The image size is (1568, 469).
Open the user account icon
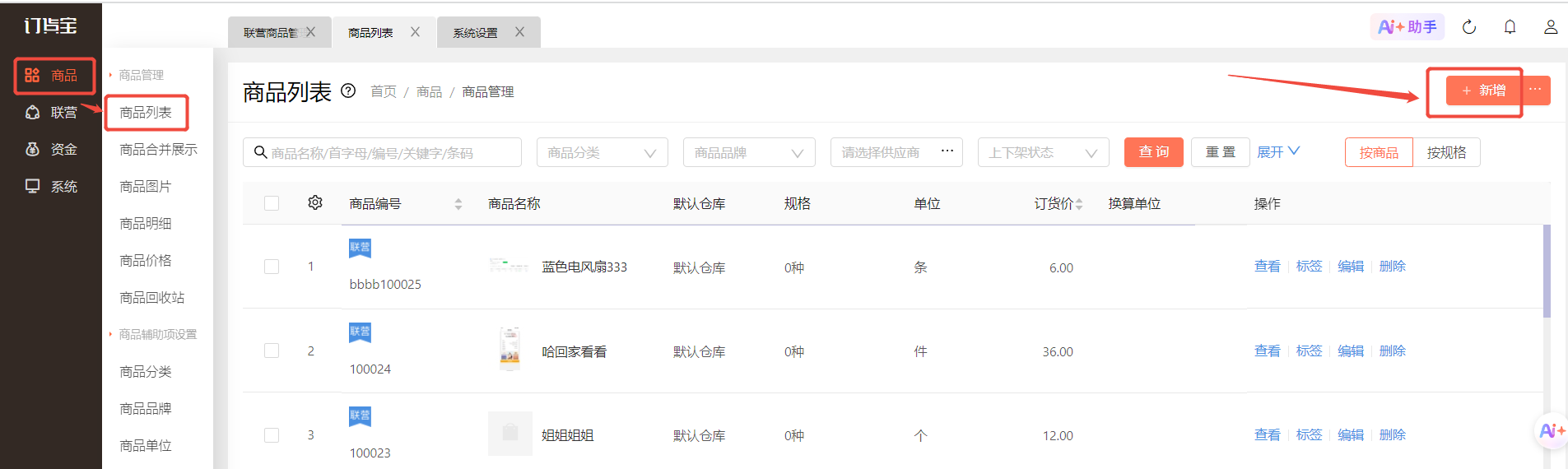tap(1551, 27)
